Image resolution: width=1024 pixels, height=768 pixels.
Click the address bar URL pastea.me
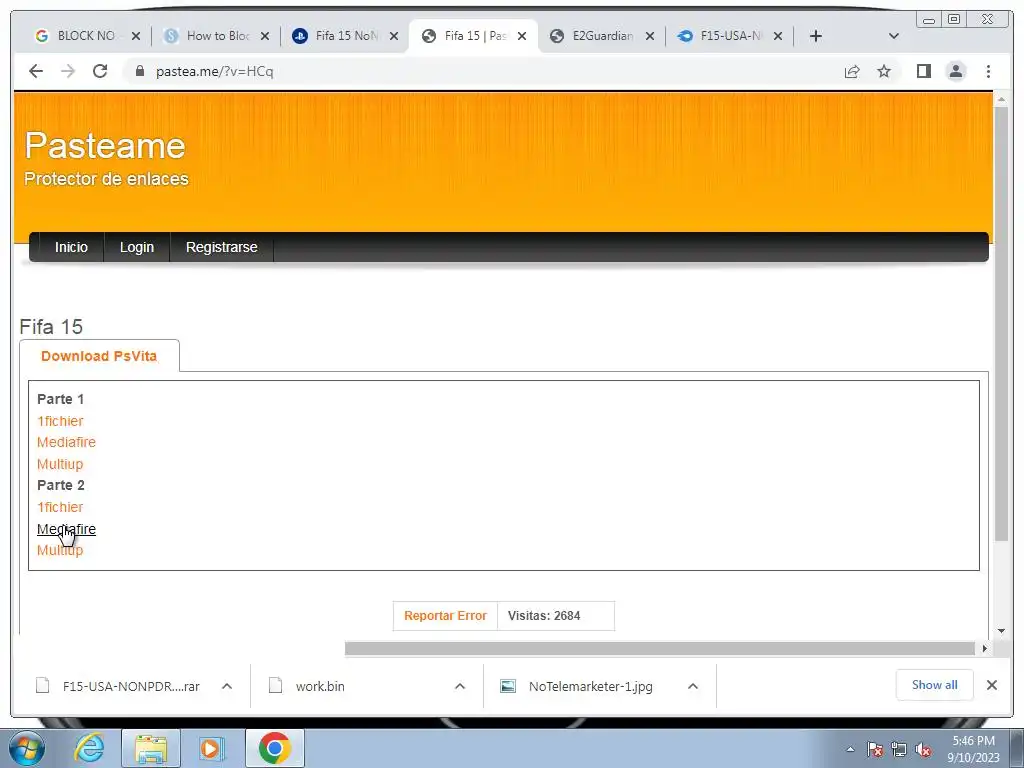214,71
